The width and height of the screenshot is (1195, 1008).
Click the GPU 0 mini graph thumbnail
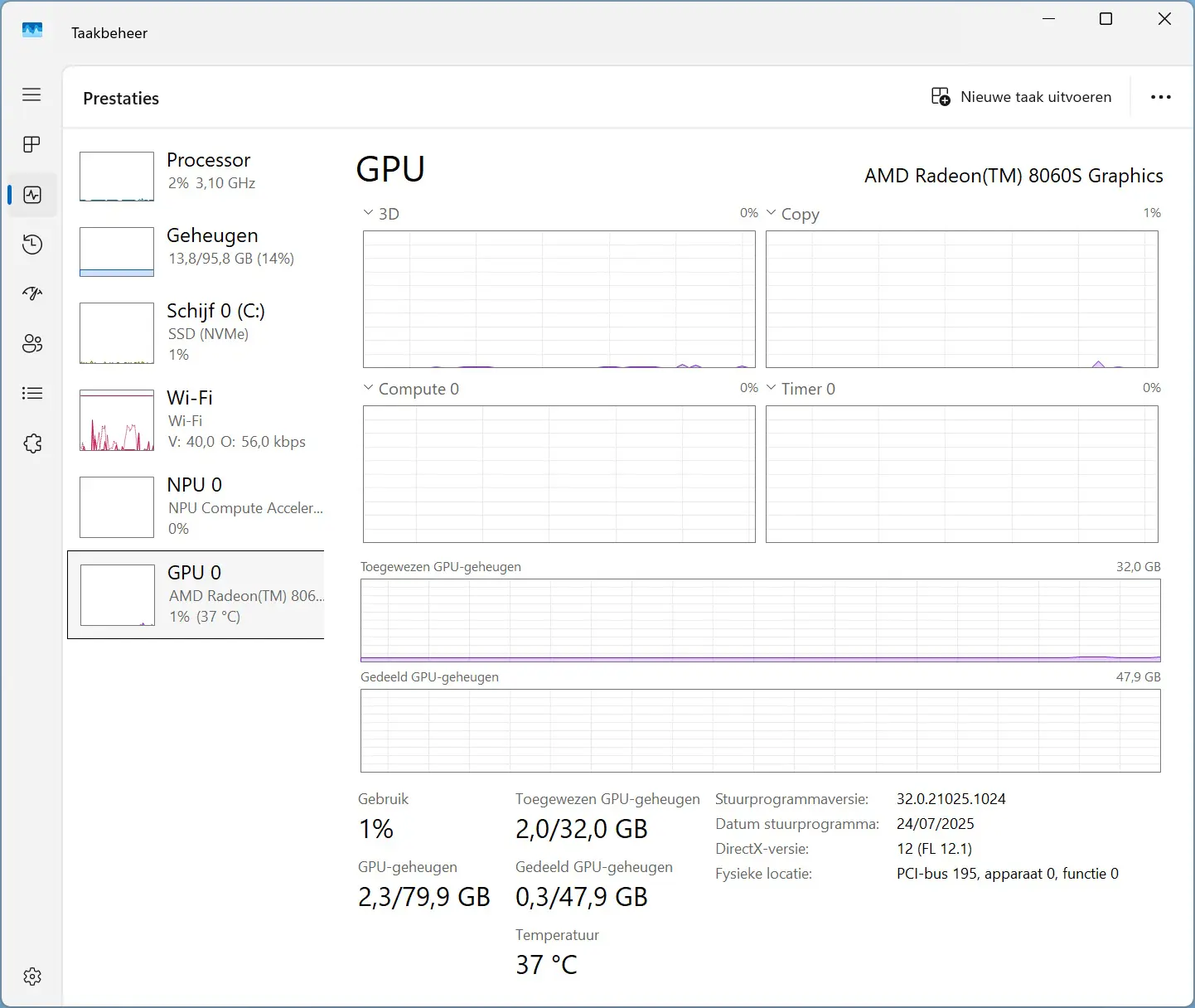tap(118, 595)
